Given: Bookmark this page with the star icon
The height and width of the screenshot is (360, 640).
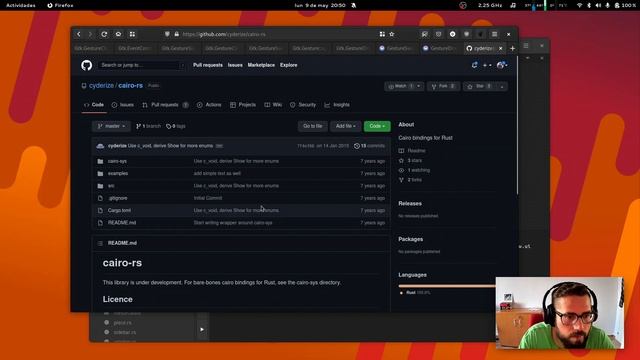Looking at the screenshot, I should (392, 34).
